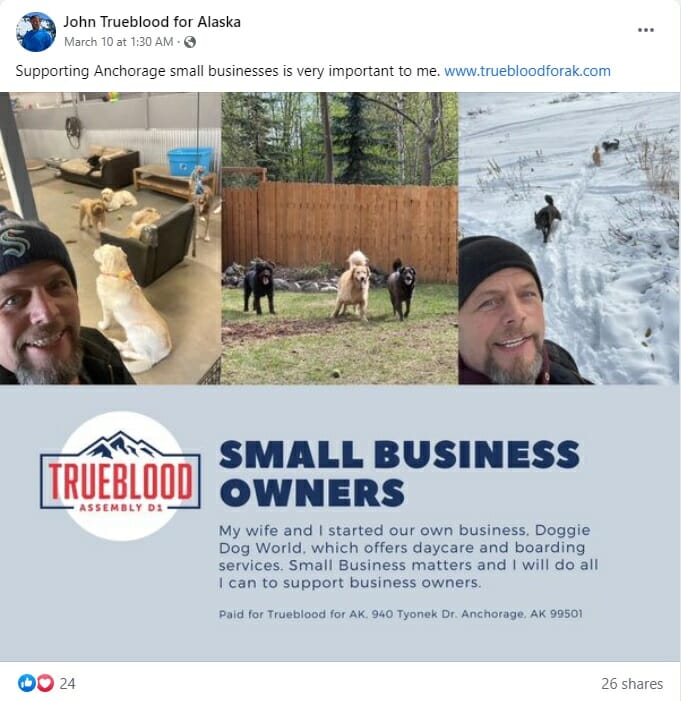The image size is (681, 701).
Task: Click the Small Business Owners heading
Action: (399, 473)
